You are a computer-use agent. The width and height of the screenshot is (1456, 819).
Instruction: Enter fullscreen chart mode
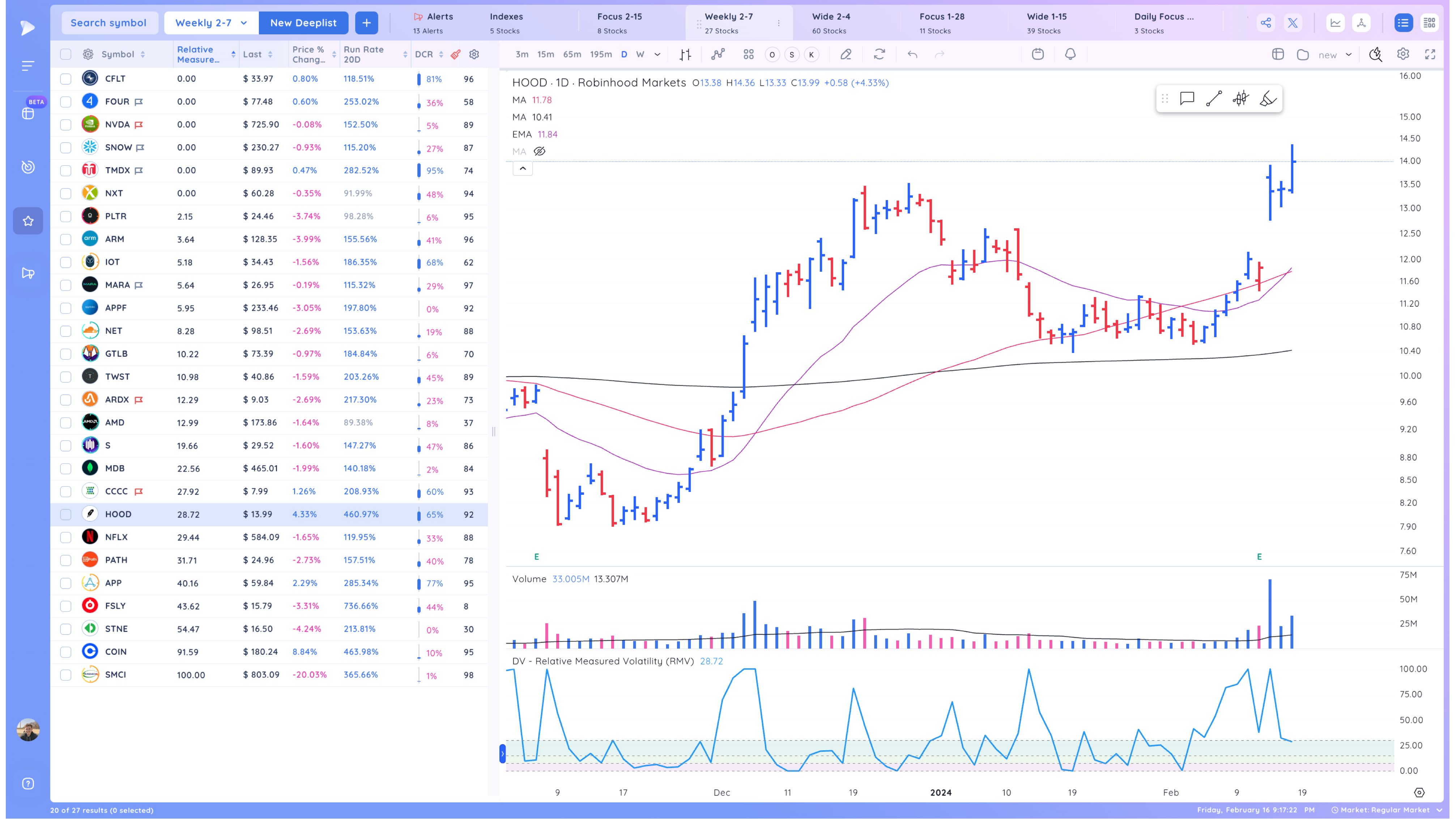[1430, 54]
